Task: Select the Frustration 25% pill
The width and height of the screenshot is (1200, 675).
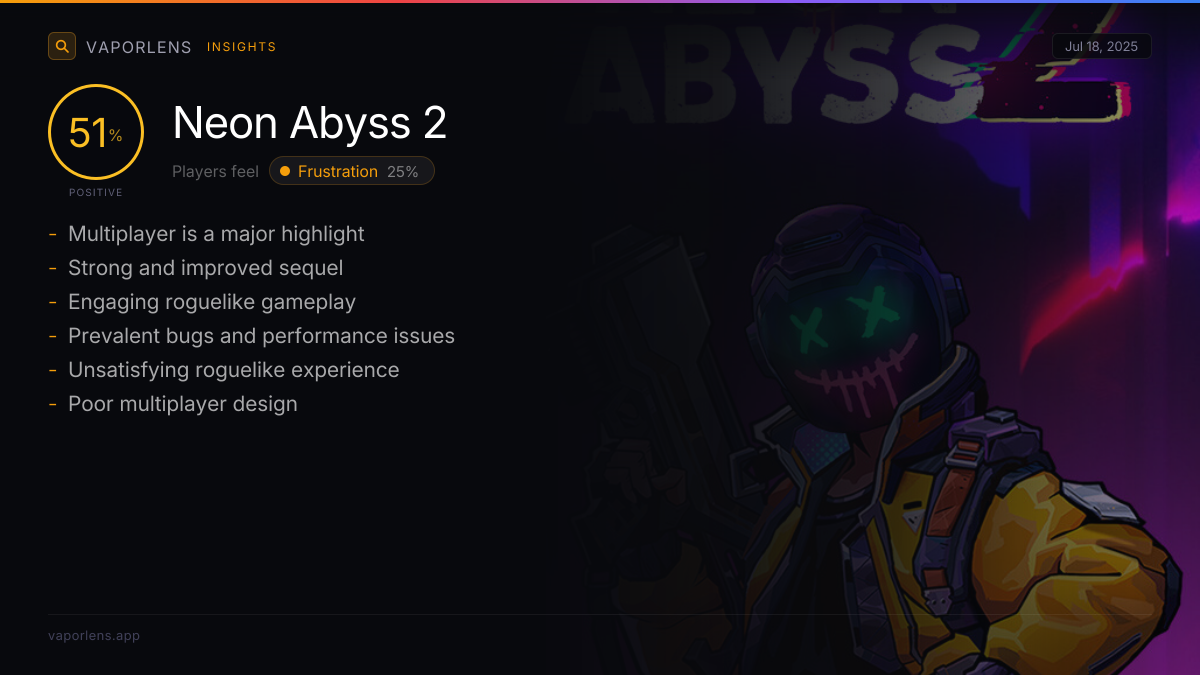Action: click(352, 171)
